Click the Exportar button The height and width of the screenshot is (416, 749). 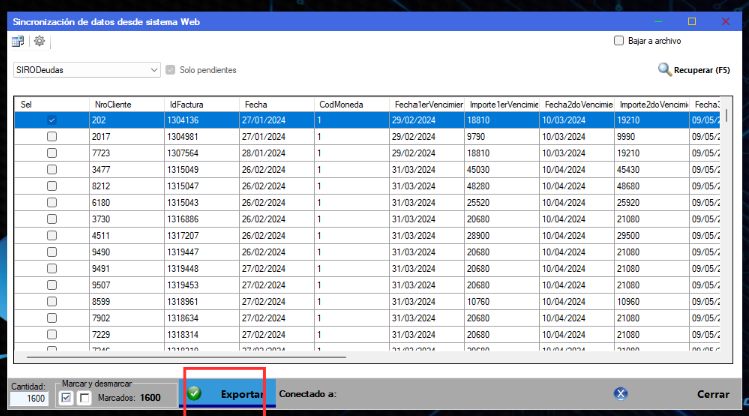pos(227,394)
